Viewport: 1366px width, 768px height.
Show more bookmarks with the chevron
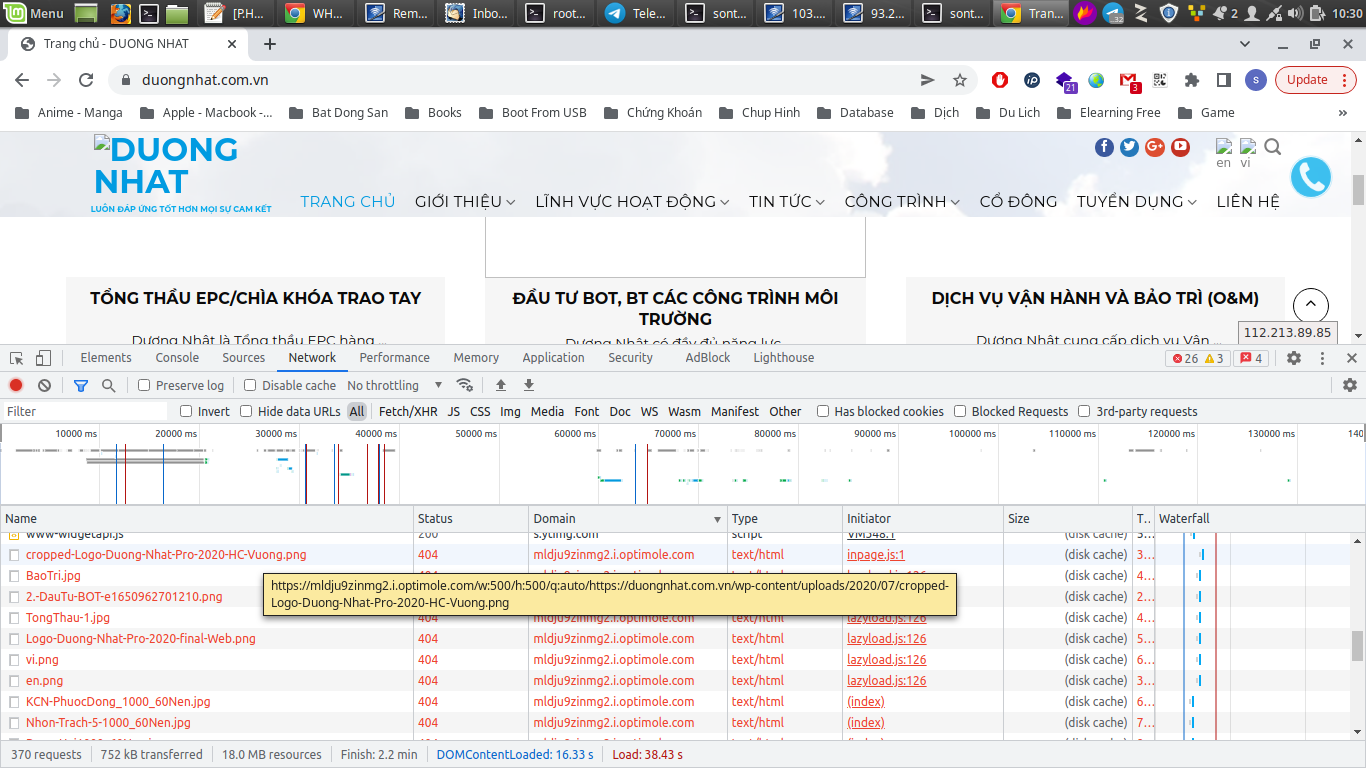(x=1341, y=113)
